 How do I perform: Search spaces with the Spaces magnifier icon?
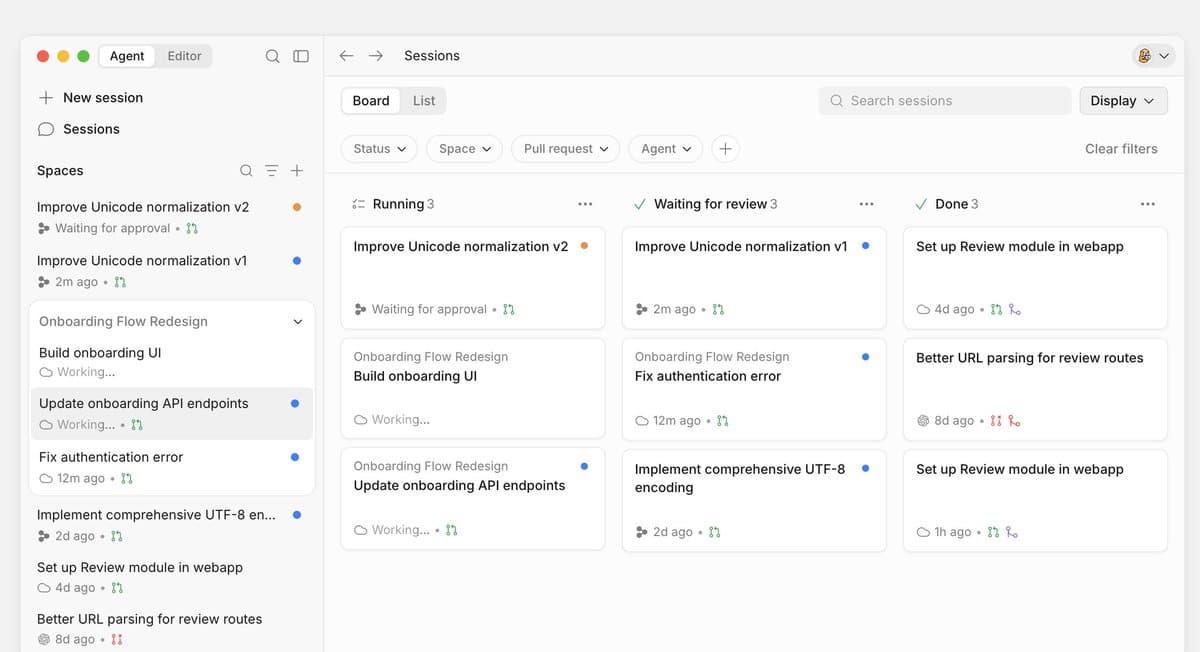pos(246,171)
